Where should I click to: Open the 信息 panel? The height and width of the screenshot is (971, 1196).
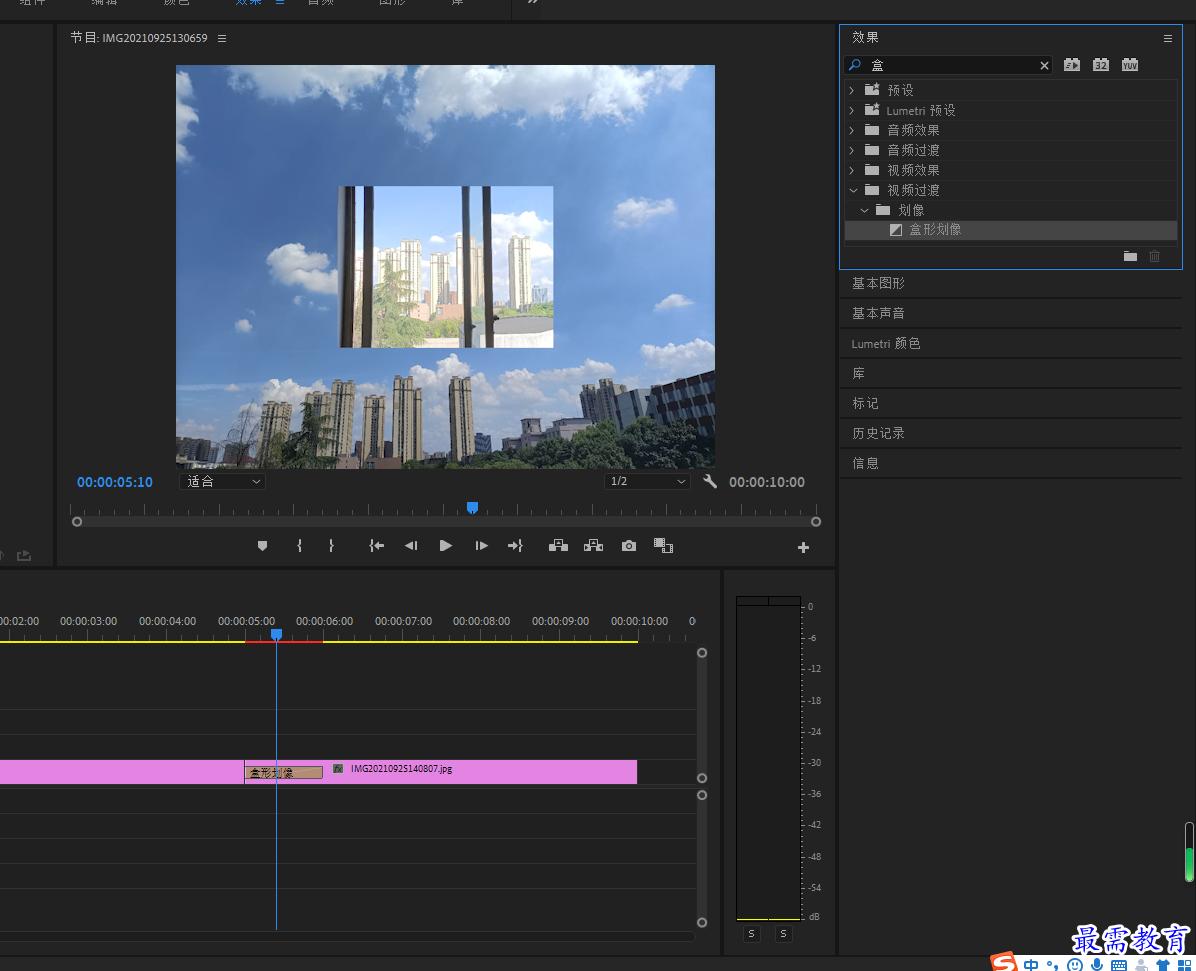(x=865, y=462)
